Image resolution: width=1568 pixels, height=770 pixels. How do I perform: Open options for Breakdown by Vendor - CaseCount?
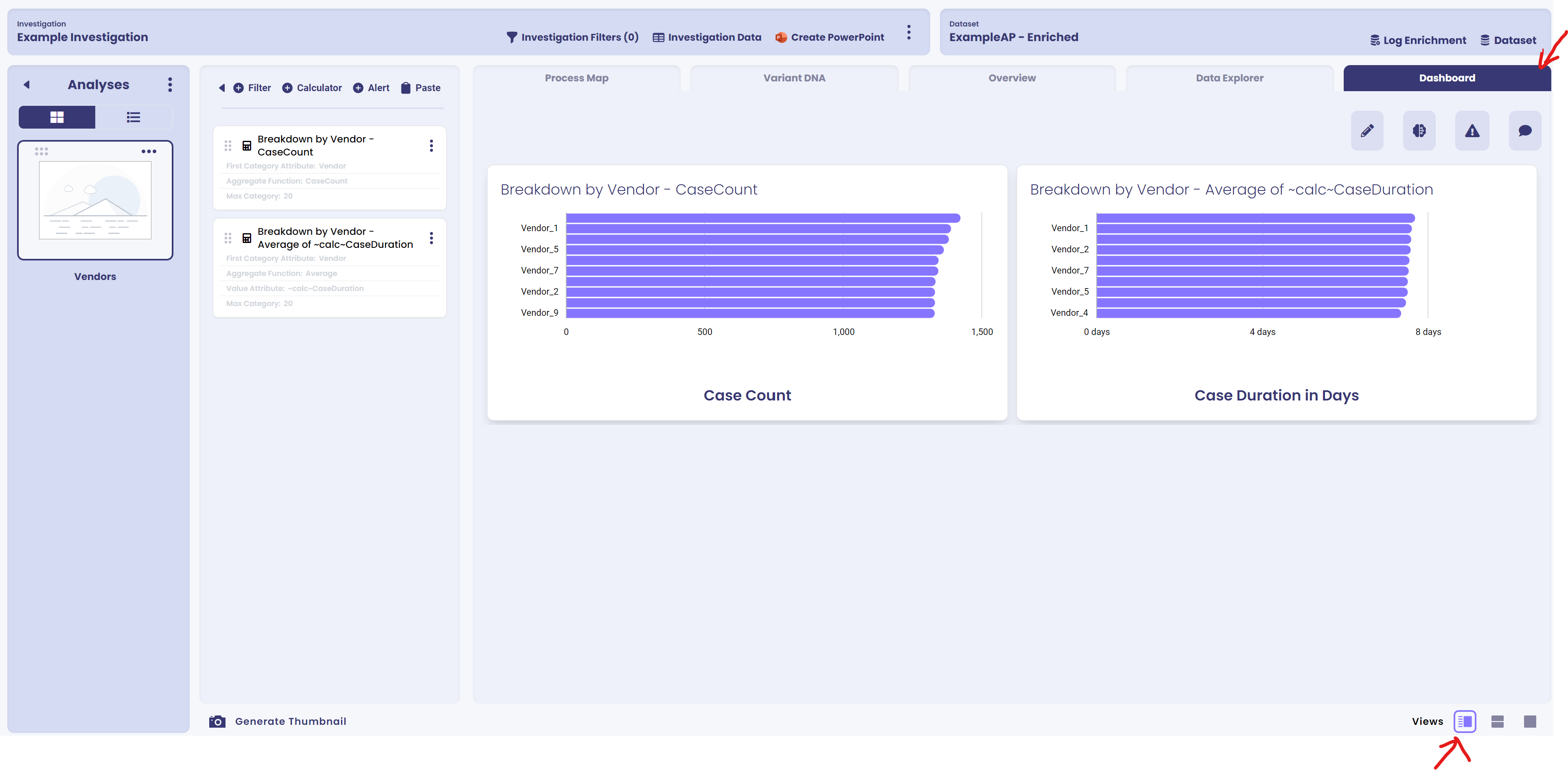[x=431, y=145]
